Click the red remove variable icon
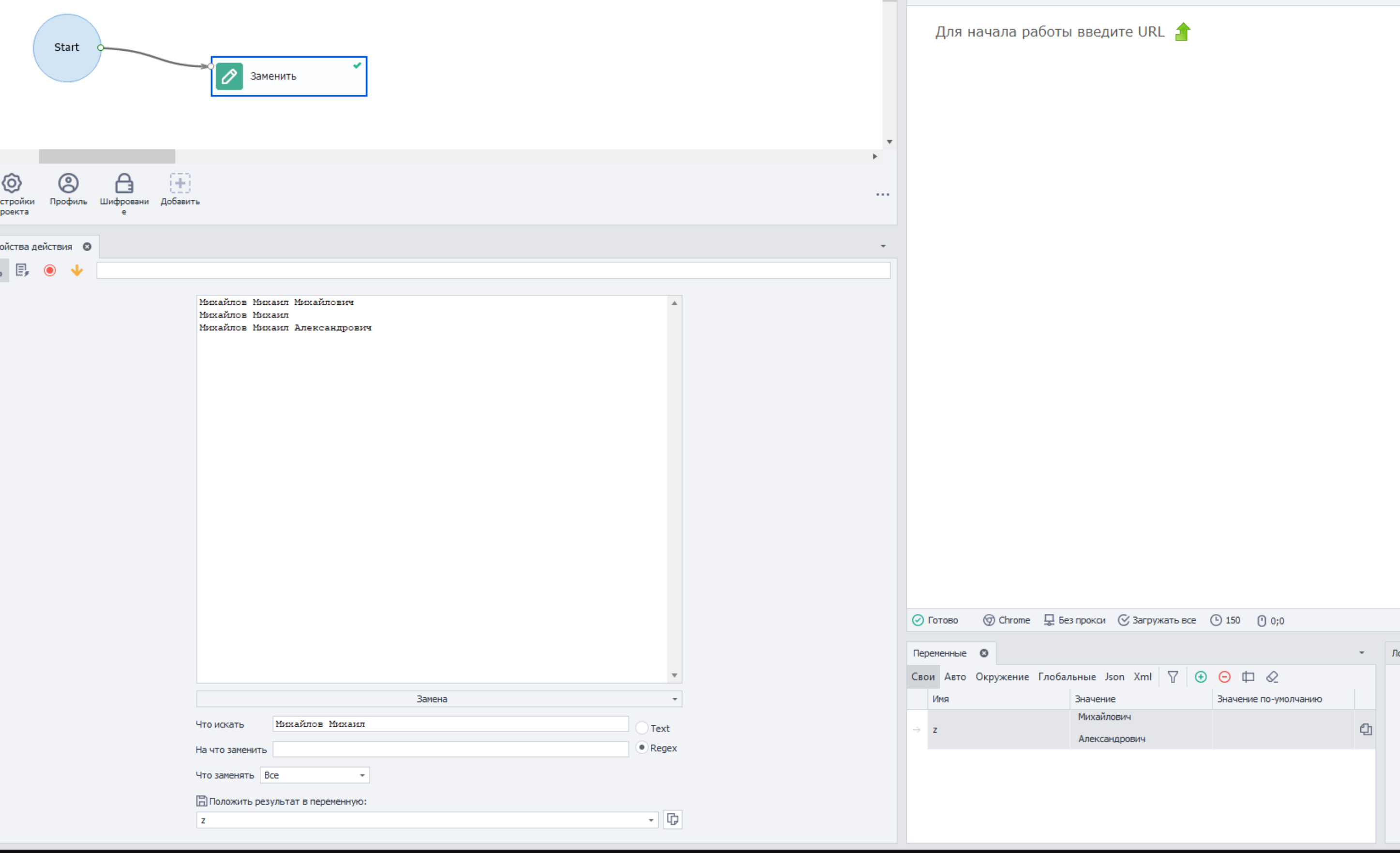 (x=1224, y=677)
